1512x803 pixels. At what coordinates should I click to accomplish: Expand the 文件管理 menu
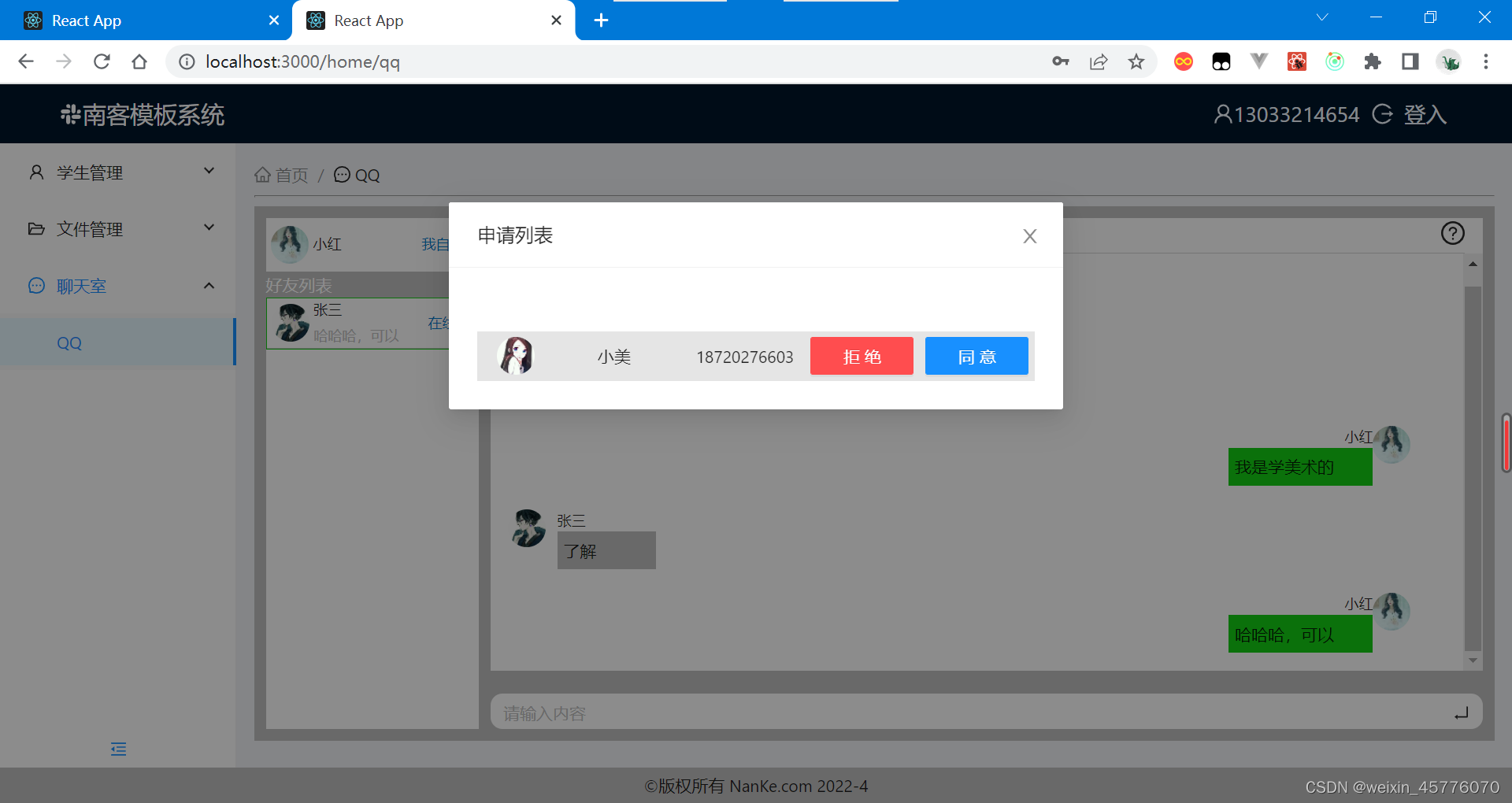pos(118,228)
